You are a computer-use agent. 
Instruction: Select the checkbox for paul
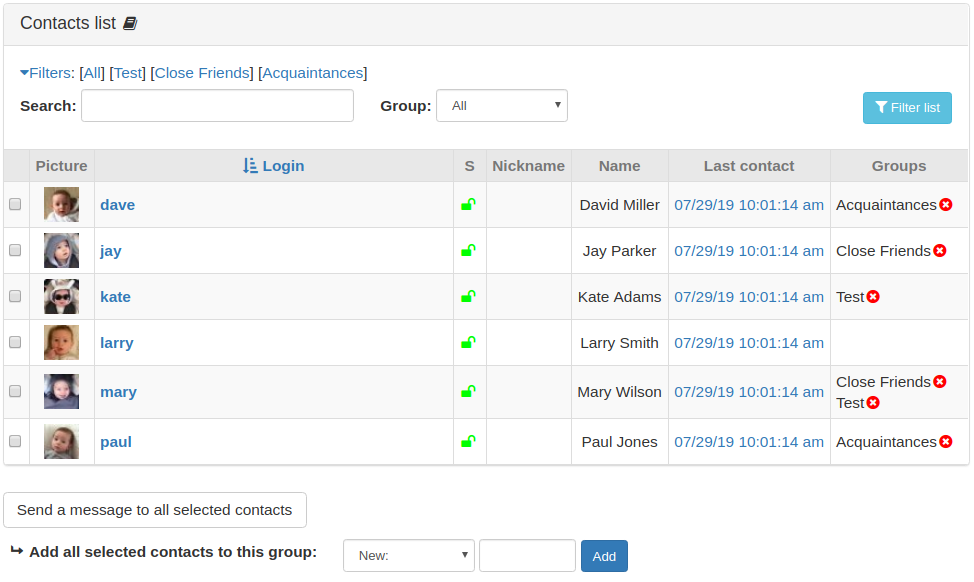[x=15, y=440]
